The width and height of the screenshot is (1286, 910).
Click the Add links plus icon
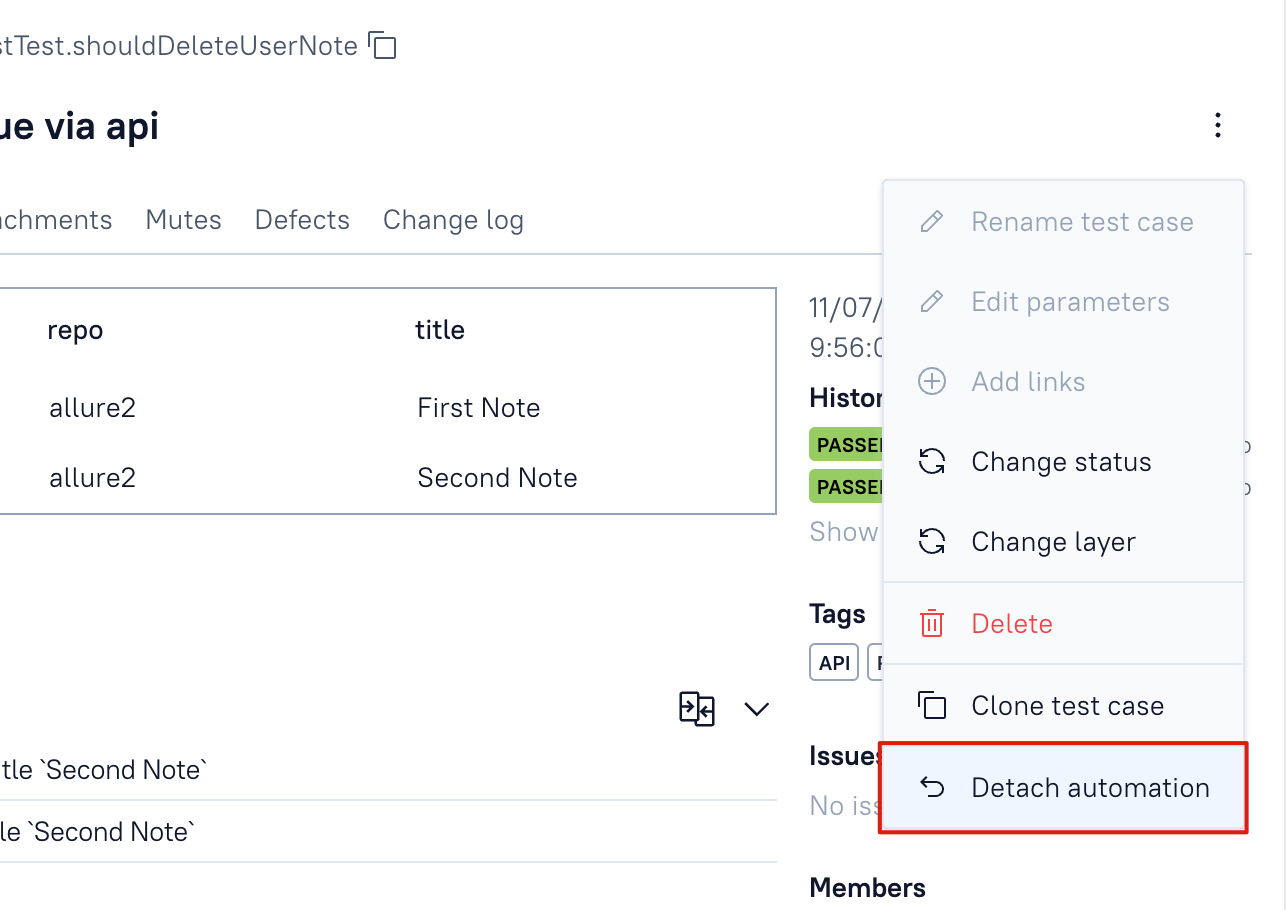[x=931, y=381]
